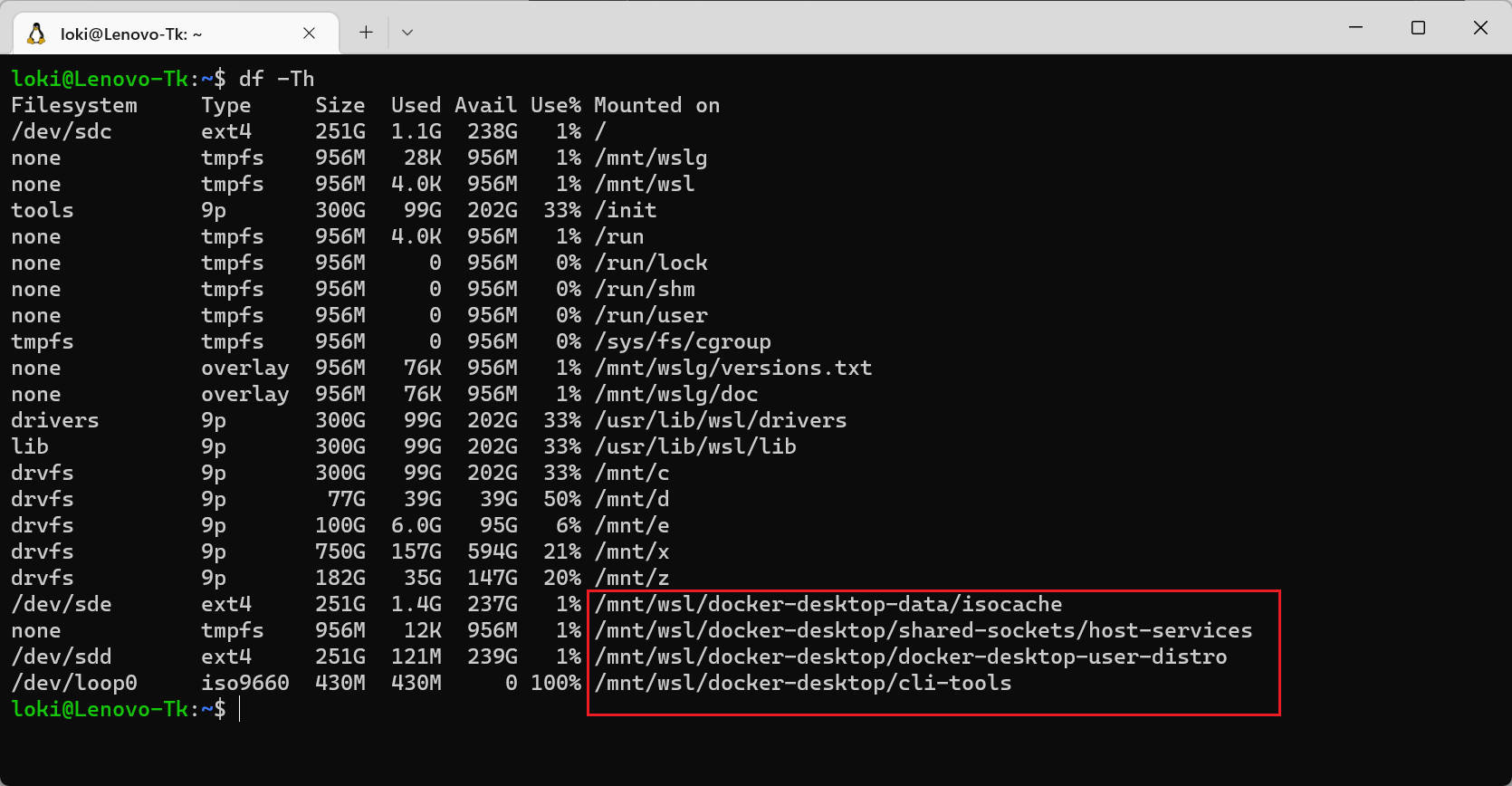Close the loki@Lenovo-Tk tab
The height and width of the screenshot is (786, 1512).
point(309,34)
